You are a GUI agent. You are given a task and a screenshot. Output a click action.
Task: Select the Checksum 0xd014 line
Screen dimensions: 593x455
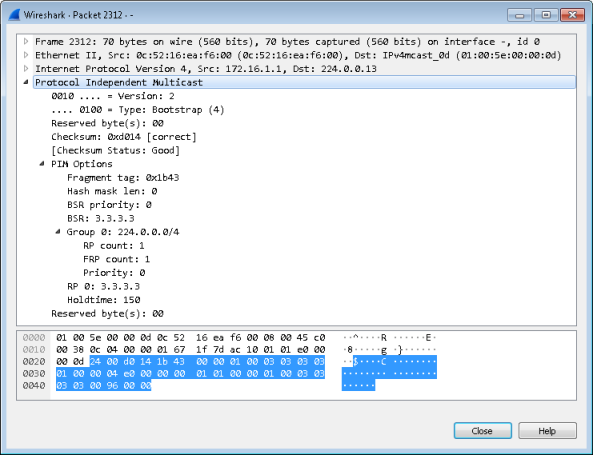pyautogui.click(x=124, y=137)
